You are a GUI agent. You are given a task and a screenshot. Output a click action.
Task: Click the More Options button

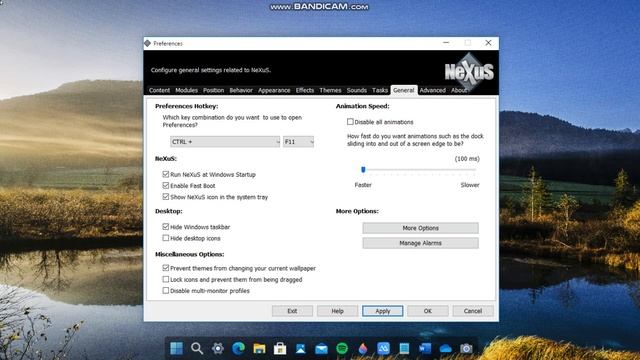[x=420, y=228]
